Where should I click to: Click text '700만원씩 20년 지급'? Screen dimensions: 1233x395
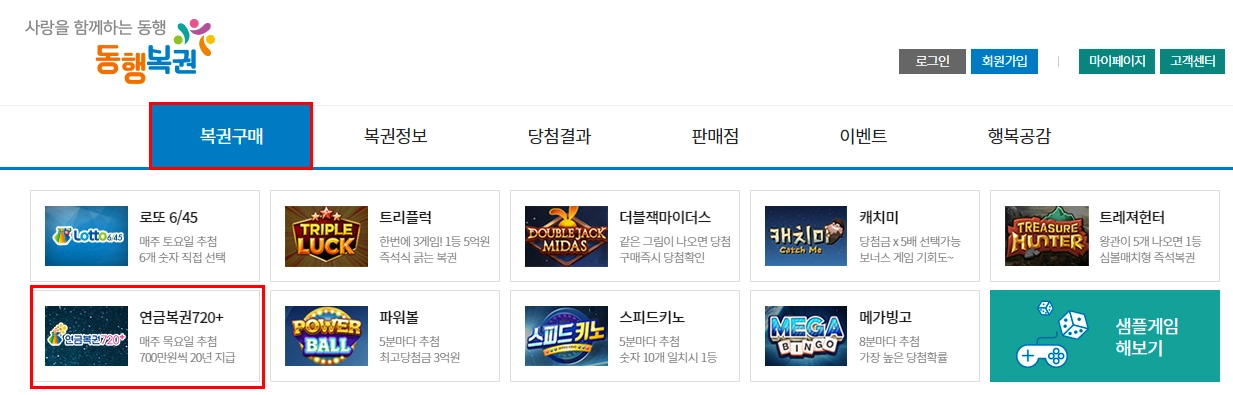tap(187, 357)
